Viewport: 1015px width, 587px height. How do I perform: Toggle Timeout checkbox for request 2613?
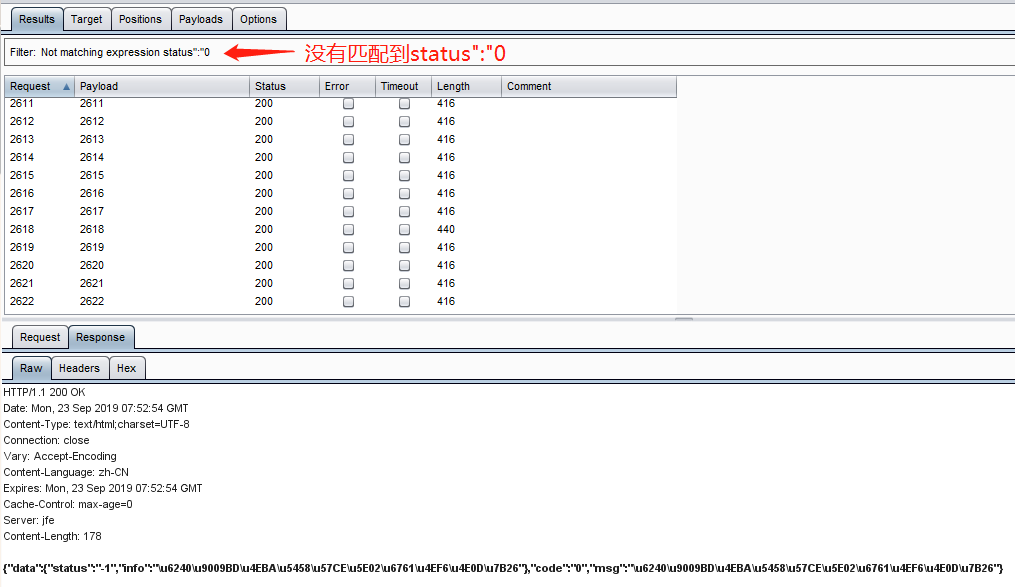405,140
